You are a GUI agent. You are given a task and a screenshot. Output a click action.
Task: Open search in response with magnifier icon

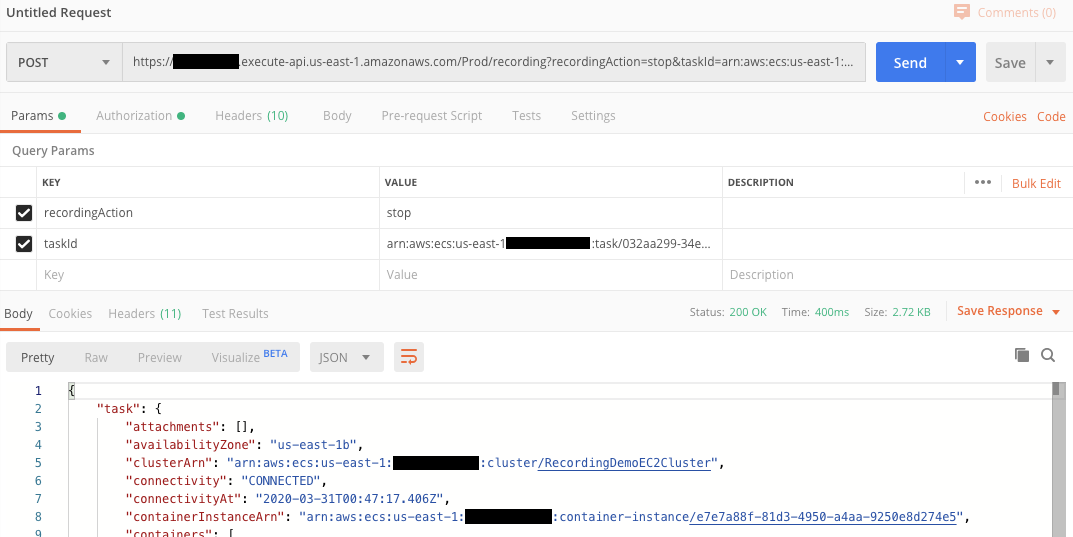point(1048,354)
